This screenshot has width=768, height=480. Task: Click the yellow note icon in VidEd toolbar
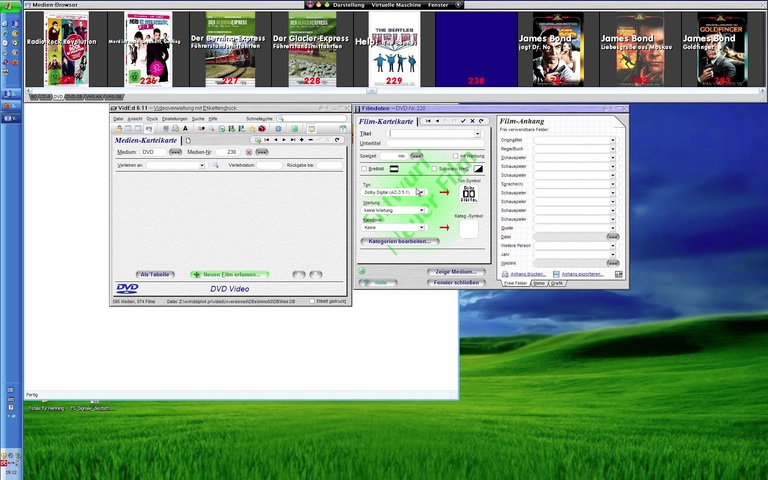point(312,129)
